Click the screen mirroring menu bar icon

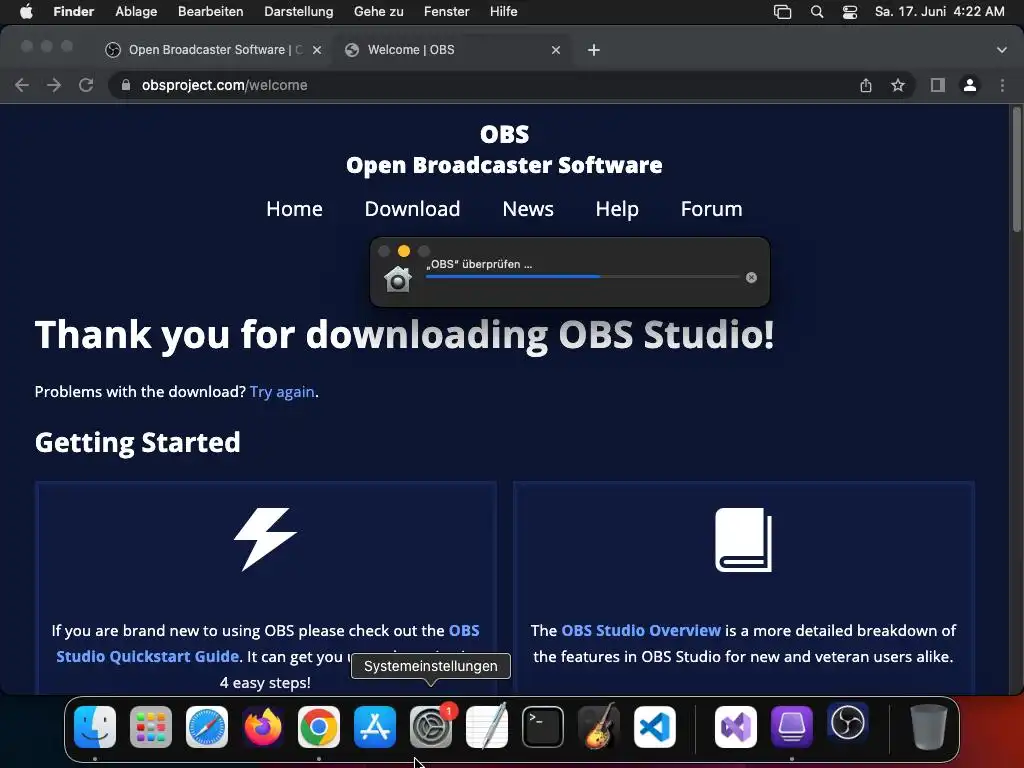pos(782,12)
